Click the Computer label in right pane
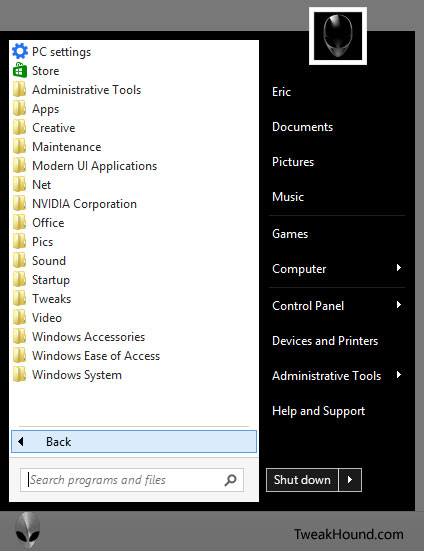Image resolution: width=424 pixels, height=551 pixels. click(299, 269)
